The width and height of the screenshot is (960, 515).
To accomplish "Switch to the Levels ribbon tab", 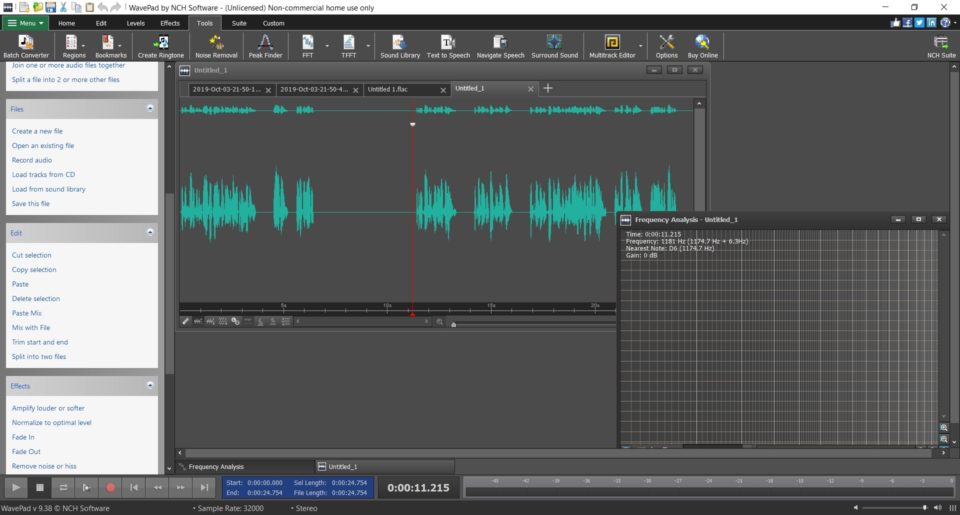I will click(135, 23).
